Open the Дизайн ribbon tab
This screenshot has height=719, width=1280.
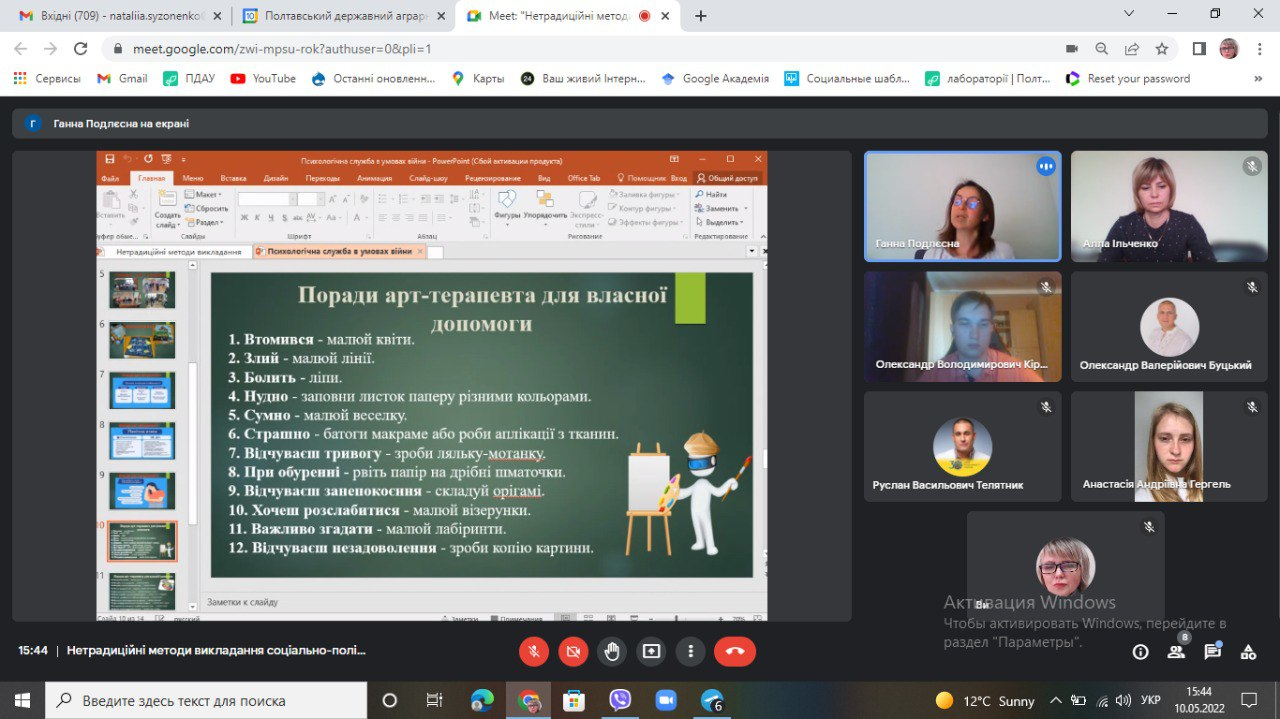click(276, 178)
